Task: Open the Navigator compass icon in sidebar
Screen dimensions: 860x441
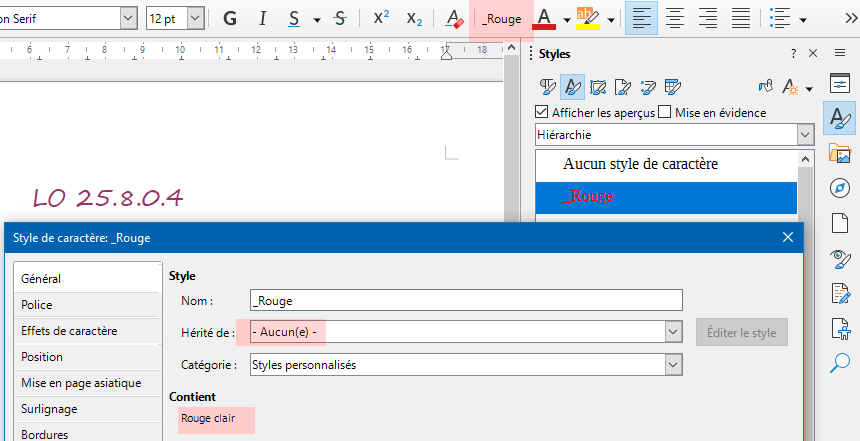Action: (x=840, y=189)
